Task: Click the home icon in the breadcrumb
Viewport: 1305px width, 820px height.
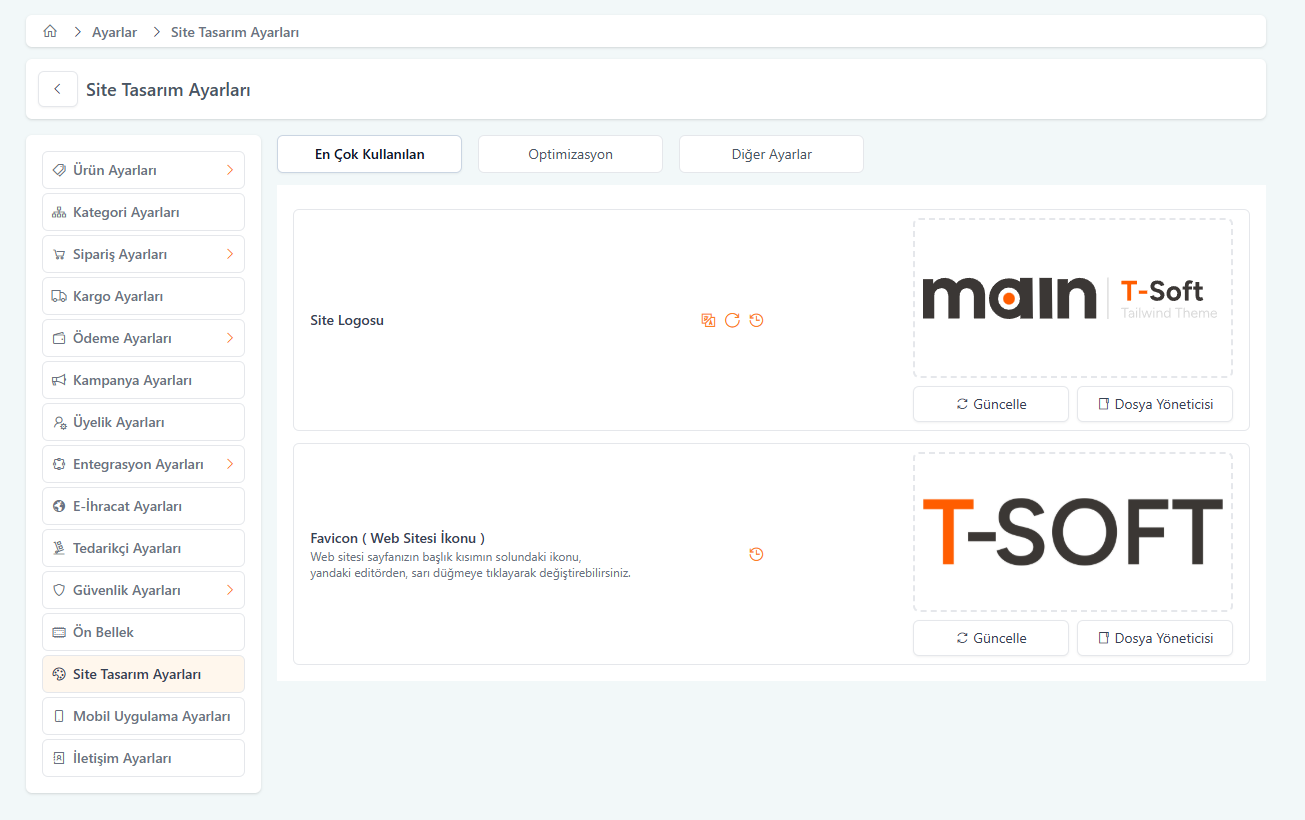Action: coord(50,32)
